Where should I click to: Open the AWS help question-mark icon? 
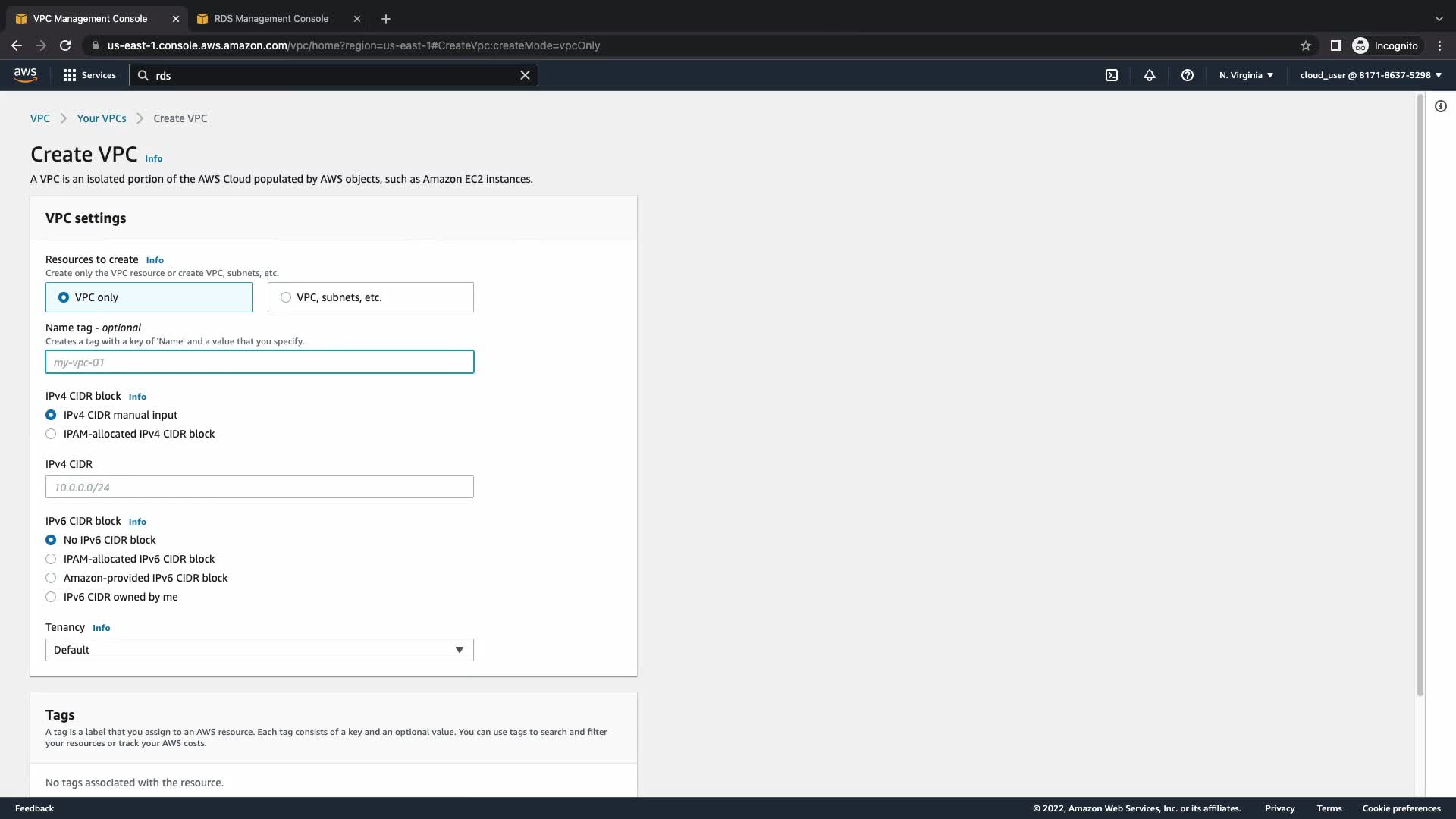pos(1188,75)
